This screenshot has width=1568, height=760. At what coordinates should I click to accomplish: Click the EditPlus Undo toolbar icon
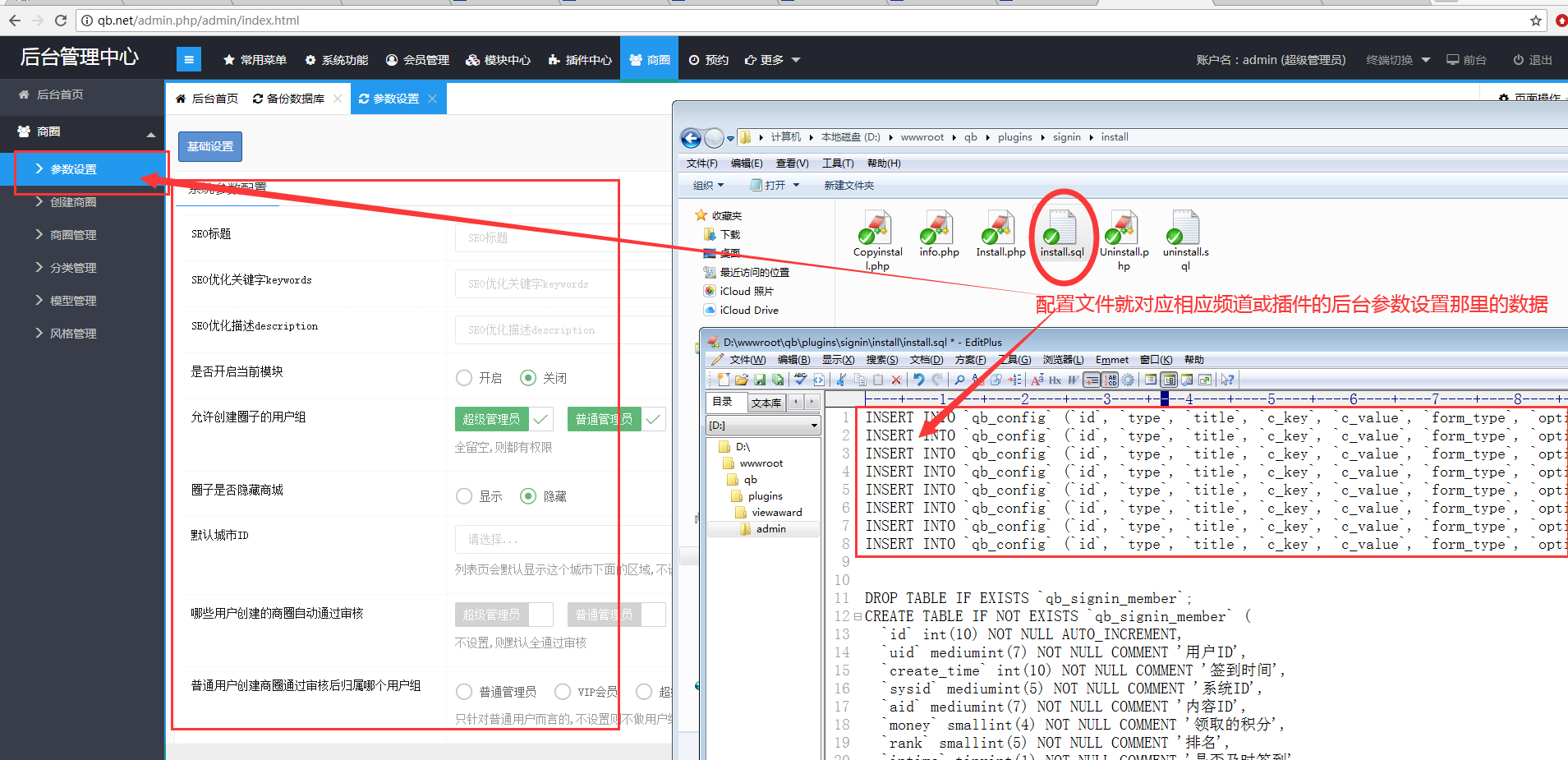918,380
